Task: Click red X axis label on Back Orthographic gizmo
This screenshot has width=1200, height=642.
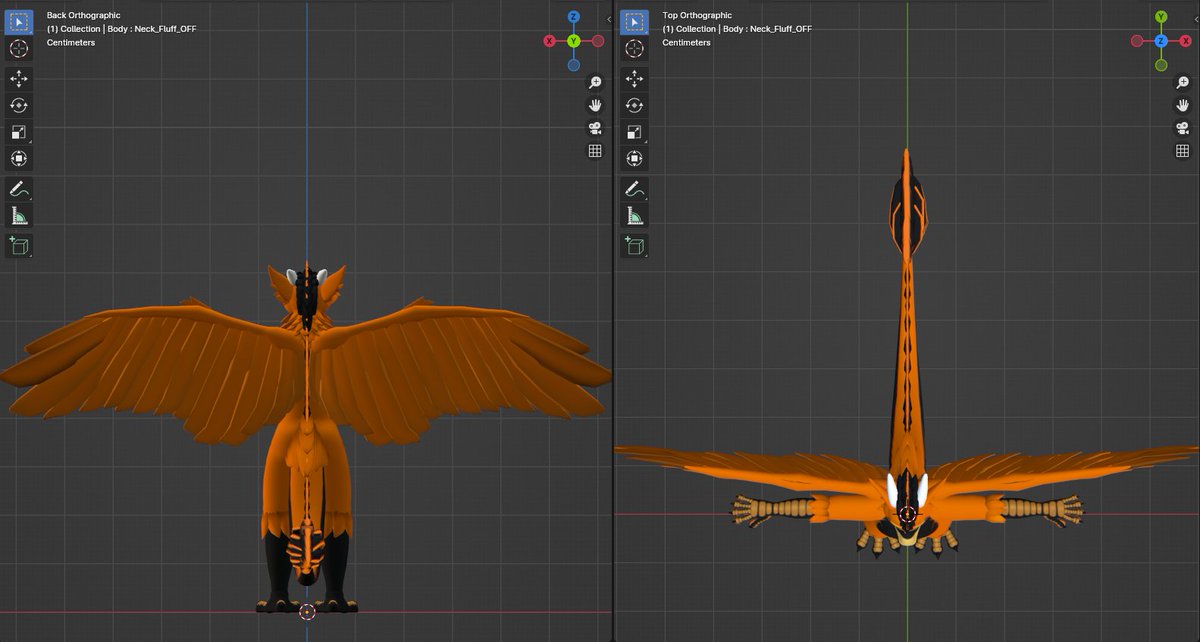Action: point(549,41)
